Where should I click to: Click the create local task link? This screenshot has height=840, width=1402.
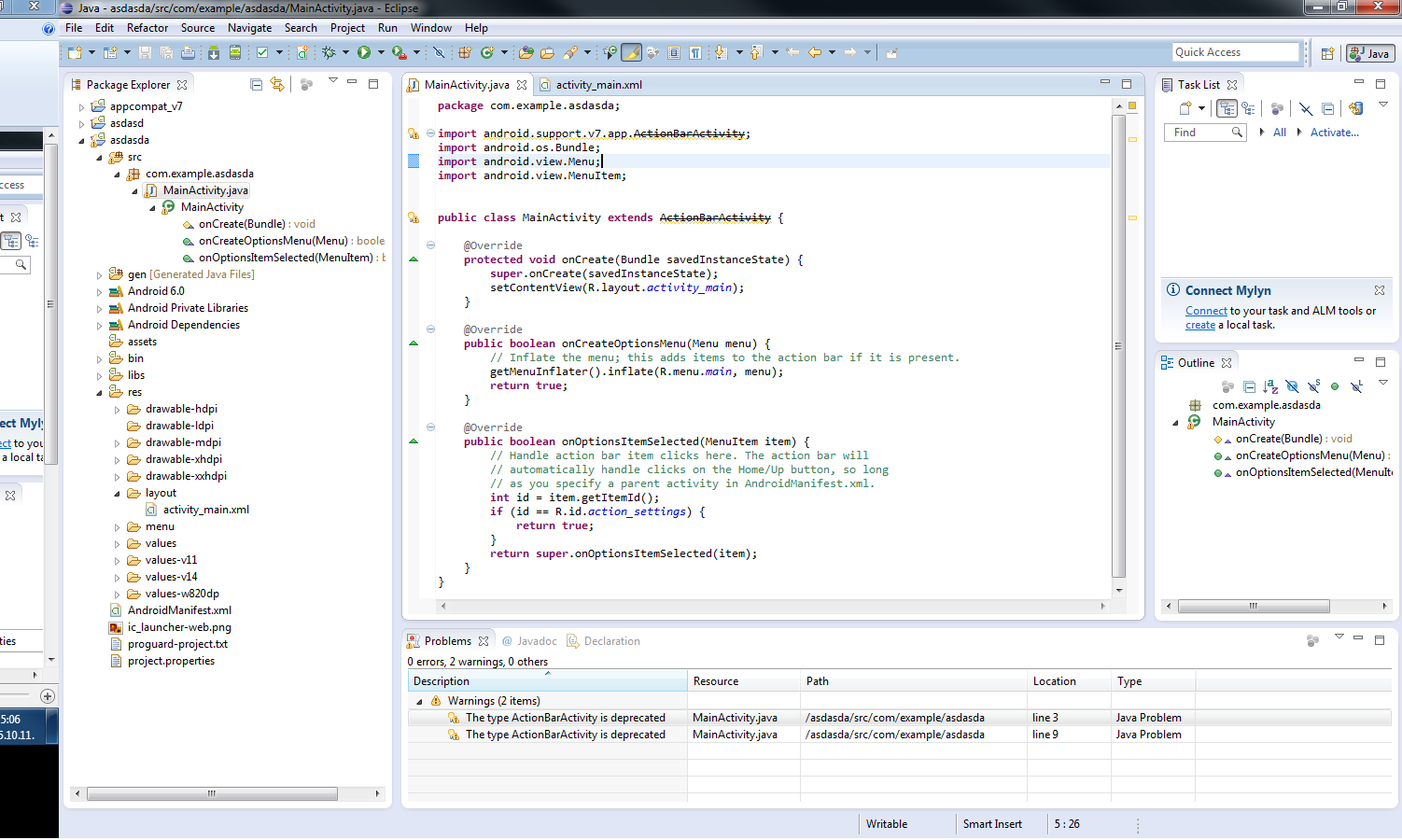[1200, 325]
